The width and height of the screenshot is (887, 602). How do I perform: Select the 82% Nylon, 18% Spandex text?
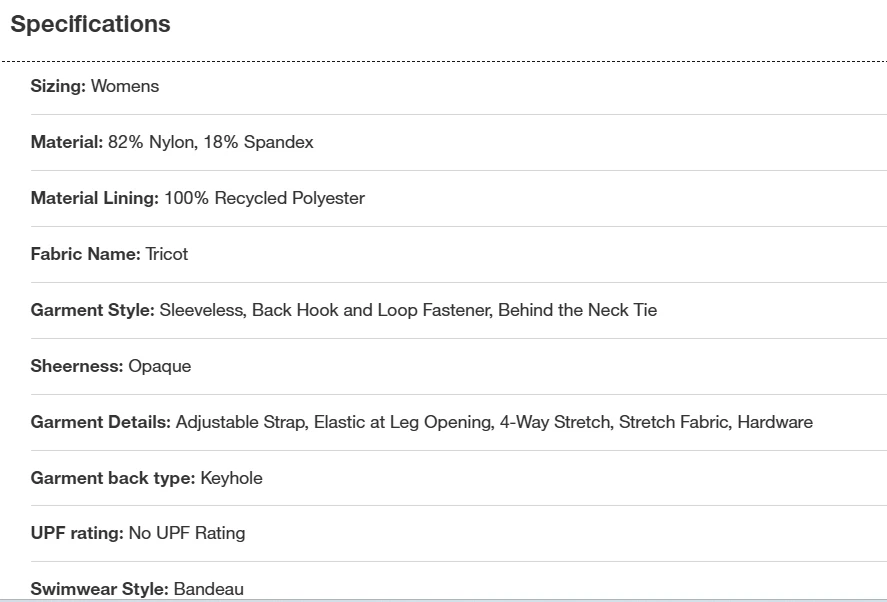coord(211,142)
